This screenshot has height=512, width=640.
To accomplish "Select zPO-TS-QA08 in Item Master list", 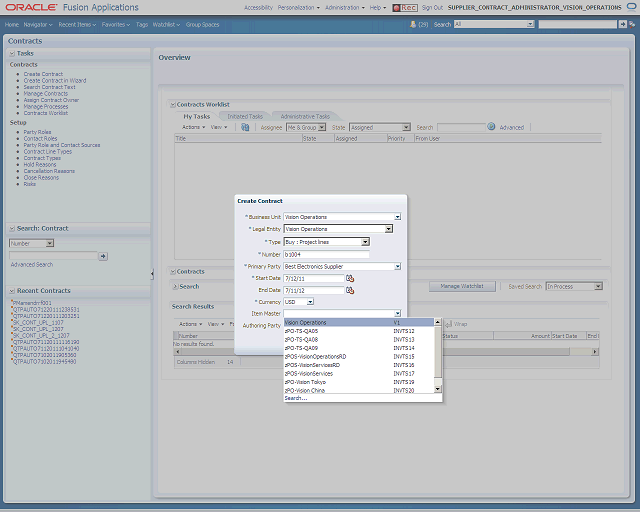I will (x=359, y=340).
